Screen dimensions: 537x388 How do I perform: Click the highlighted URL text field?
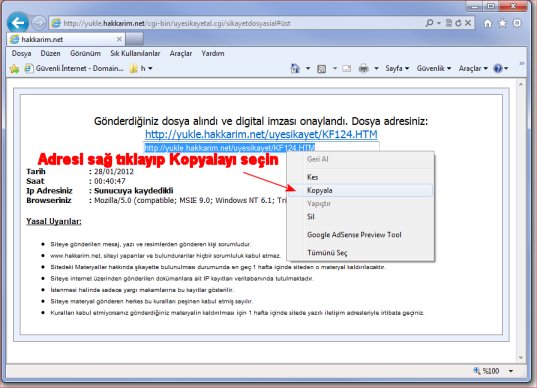point(261,148)
